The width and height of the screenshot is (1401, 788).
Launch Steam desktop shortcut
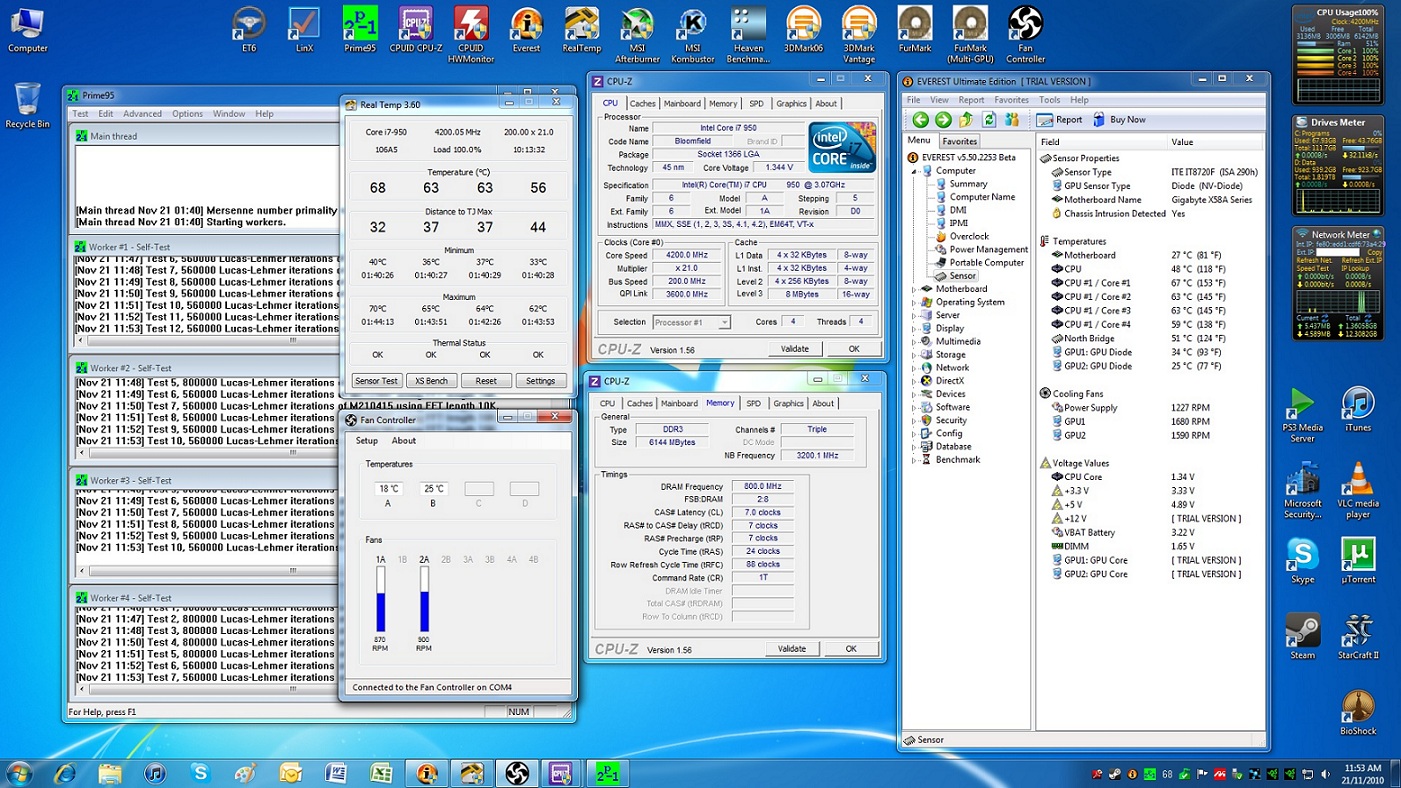click(1302, 637)
